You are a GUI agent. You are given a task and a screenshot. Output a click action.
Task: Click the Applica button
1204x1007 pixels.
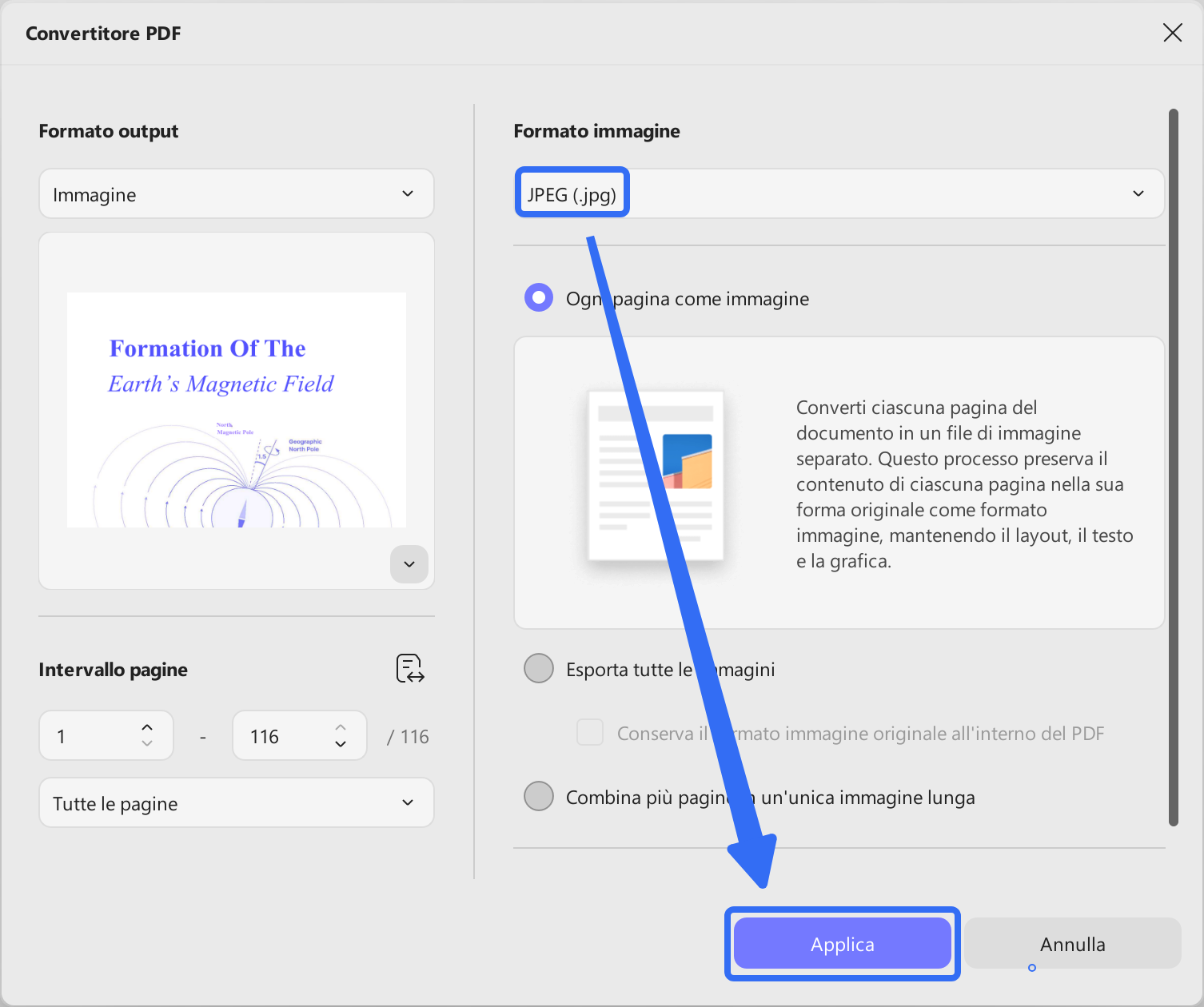pyautogui.click(x=843, y=944)
